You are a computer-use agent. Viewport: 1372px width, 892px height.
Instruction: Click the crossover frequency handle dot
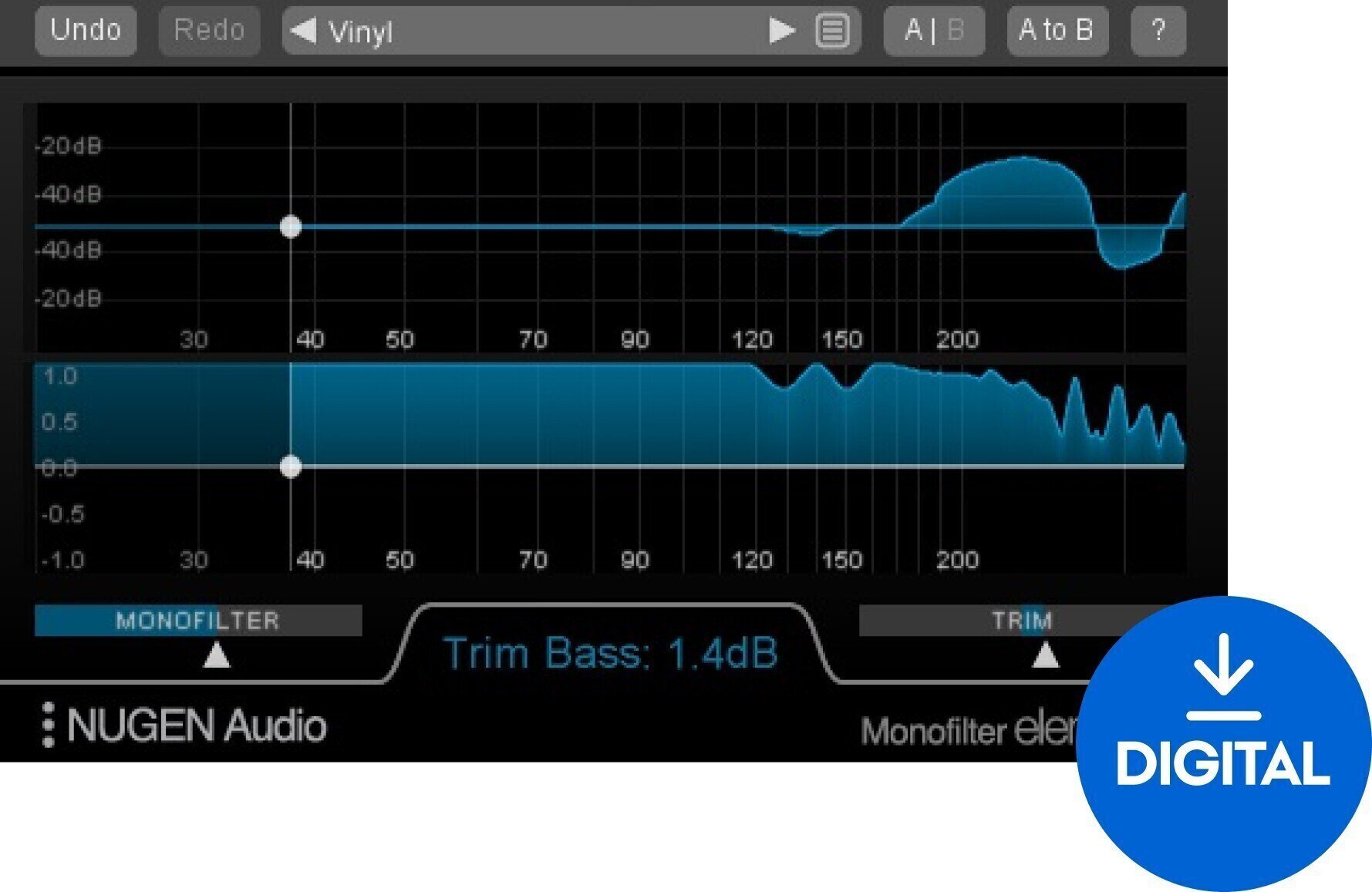point(291,227)
